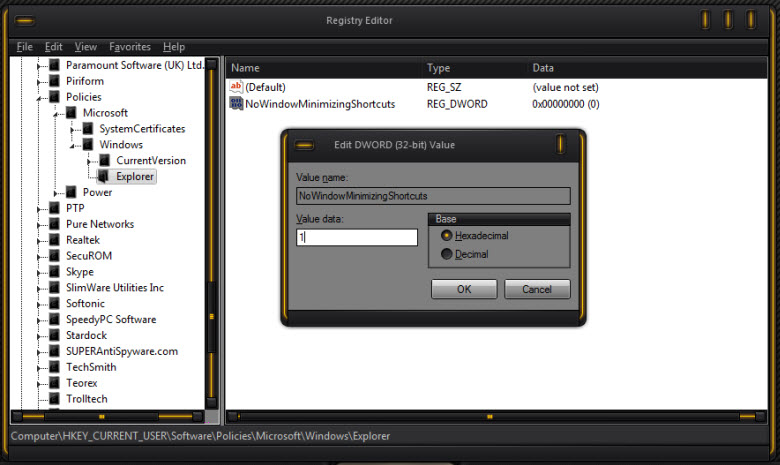Select the Hexadecimal base option

click(x=446, y=236)
